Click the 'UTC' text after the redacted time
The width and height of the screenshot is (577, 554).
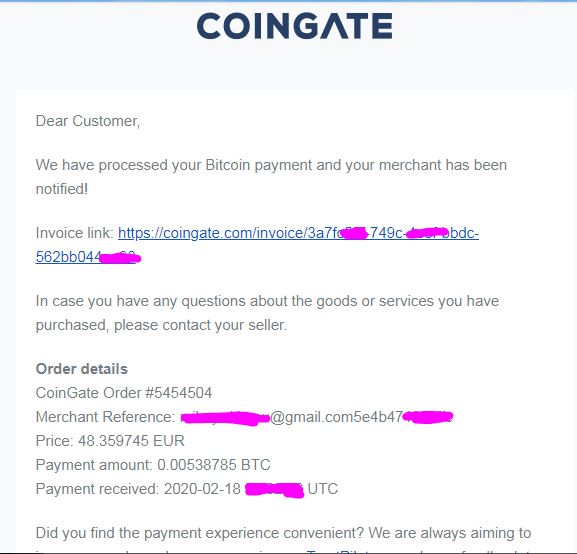[323, 489]
